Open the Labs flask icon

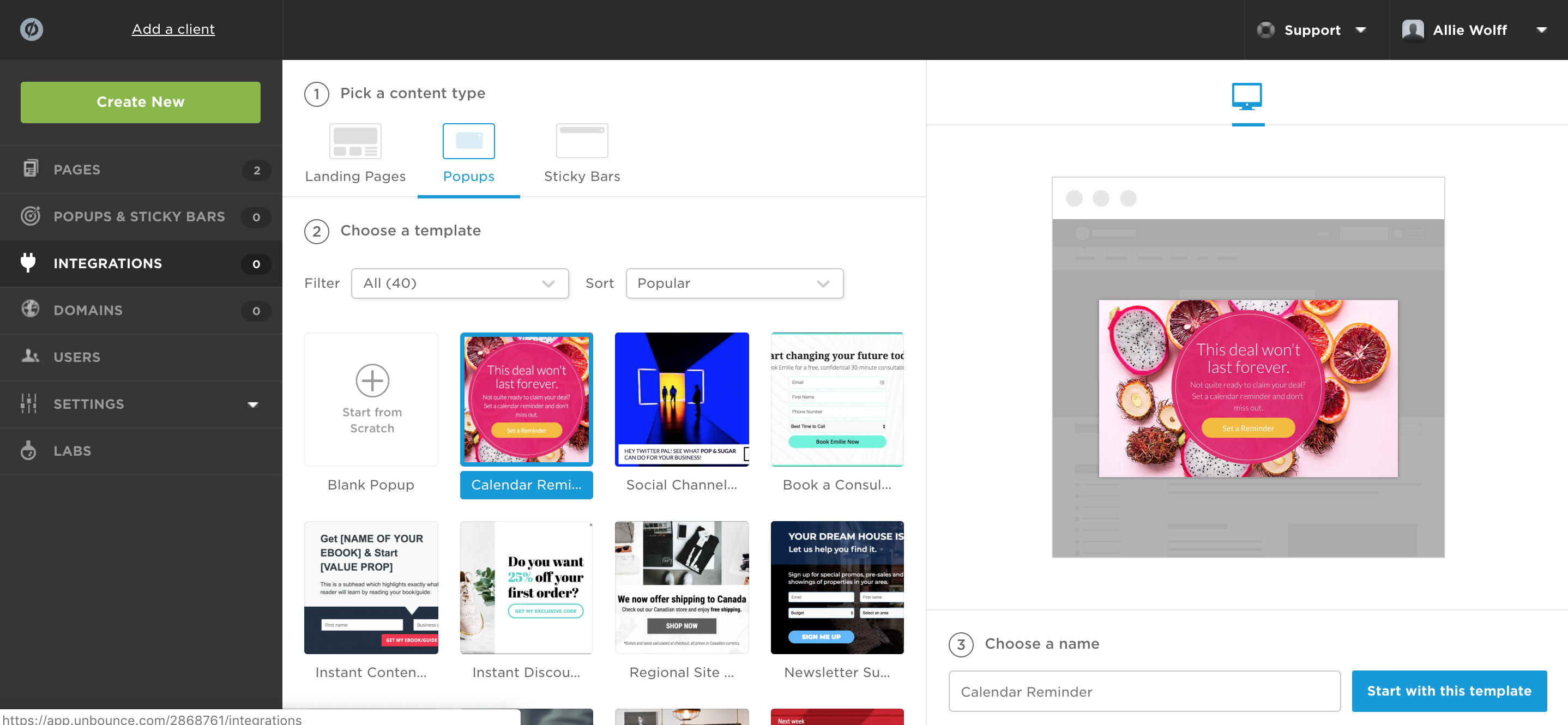[x=28, y=450]
